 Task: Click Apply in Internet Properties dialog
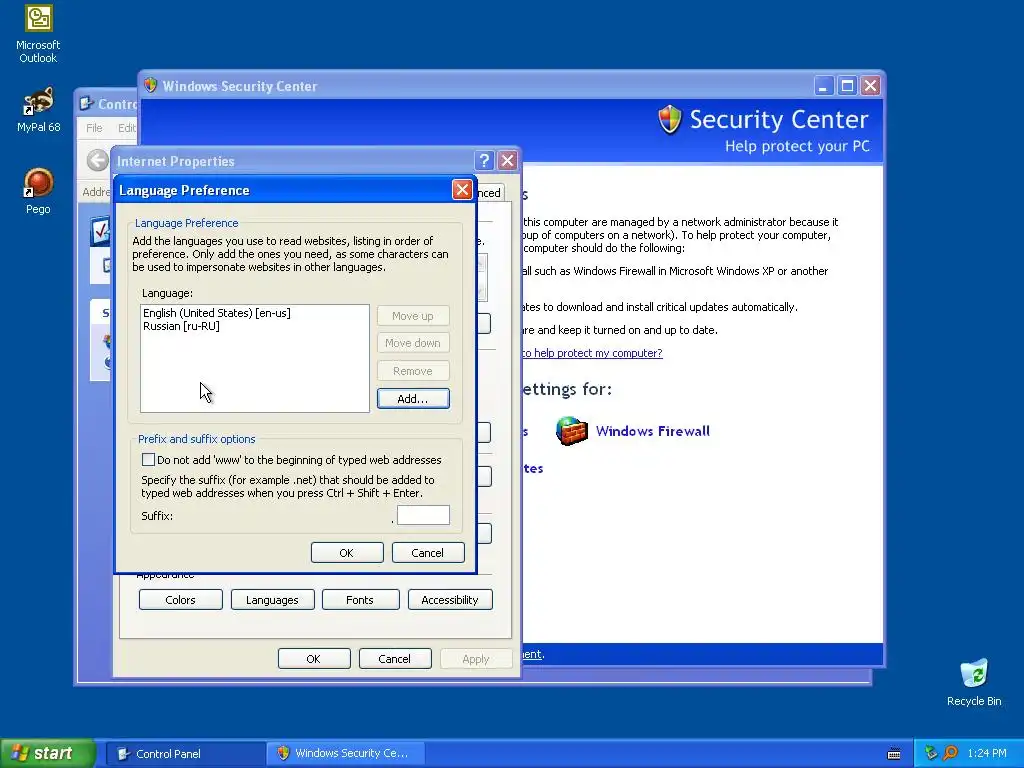pos(476,658)
